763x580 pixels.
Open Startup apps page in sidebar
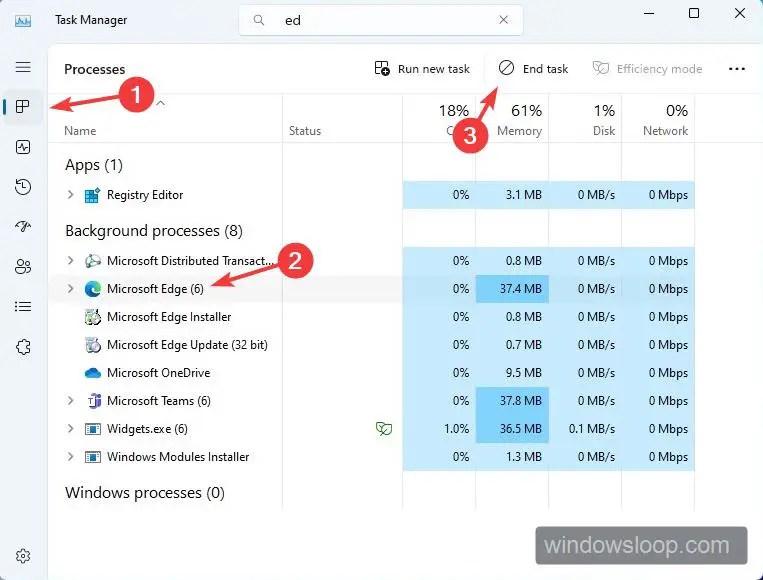pos(23,226)
